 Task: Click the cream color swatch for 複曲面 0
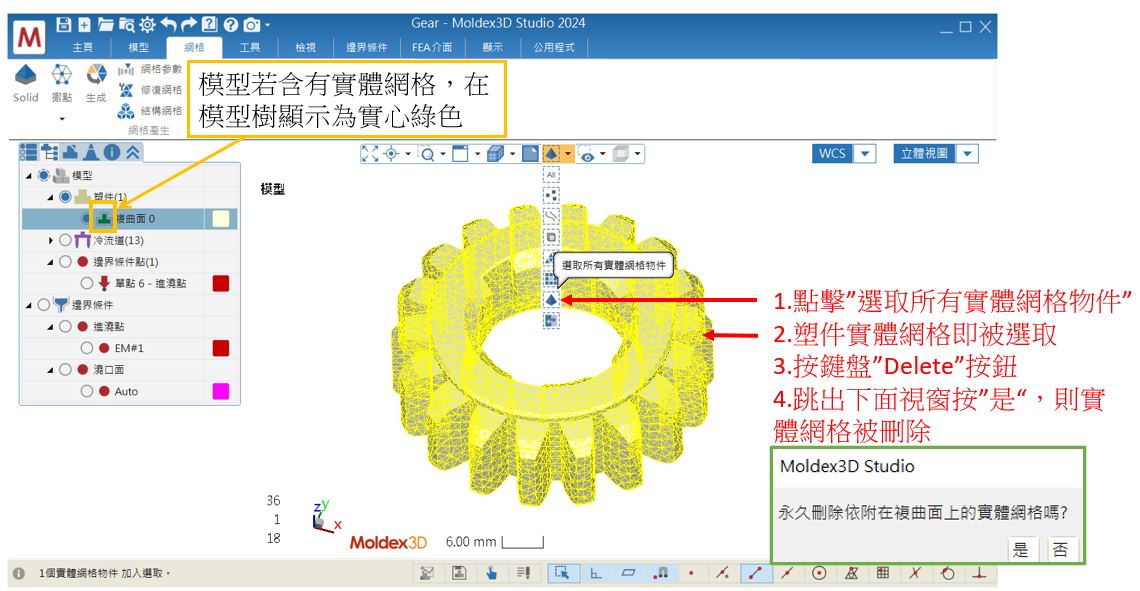tap(220, 219)
